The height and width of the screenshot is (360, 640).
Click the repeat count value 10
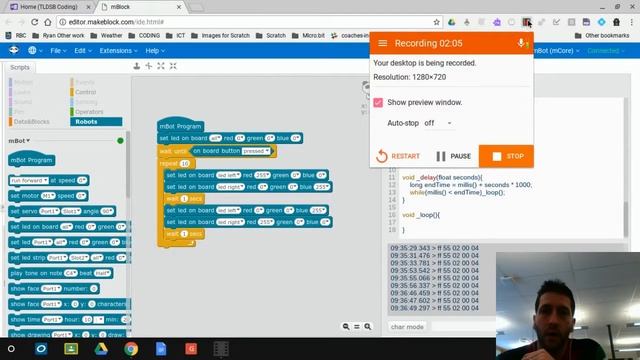(x=185, y=164)
